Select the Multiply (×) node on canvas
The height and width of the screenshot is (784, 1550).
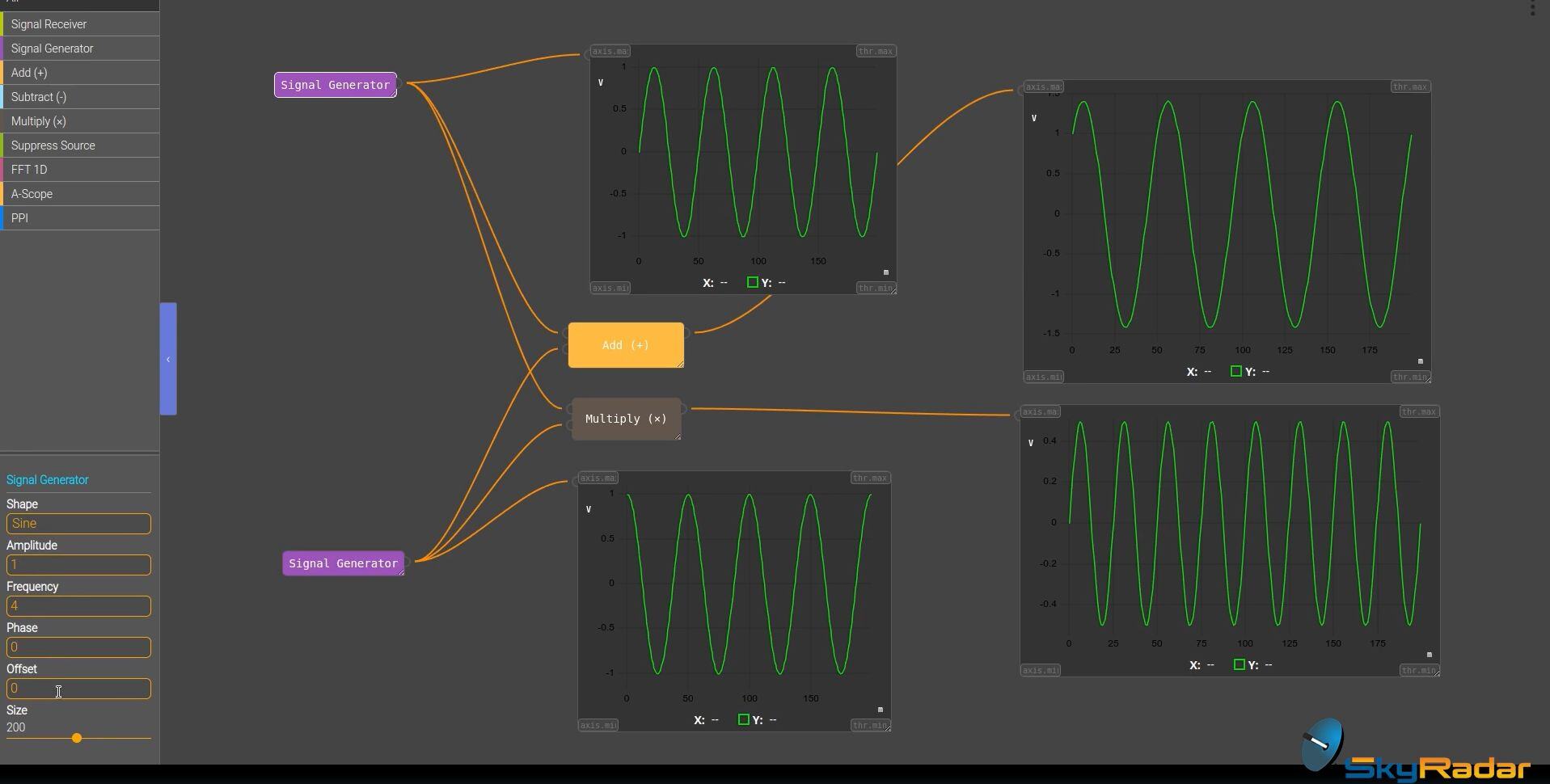(625, 419)
